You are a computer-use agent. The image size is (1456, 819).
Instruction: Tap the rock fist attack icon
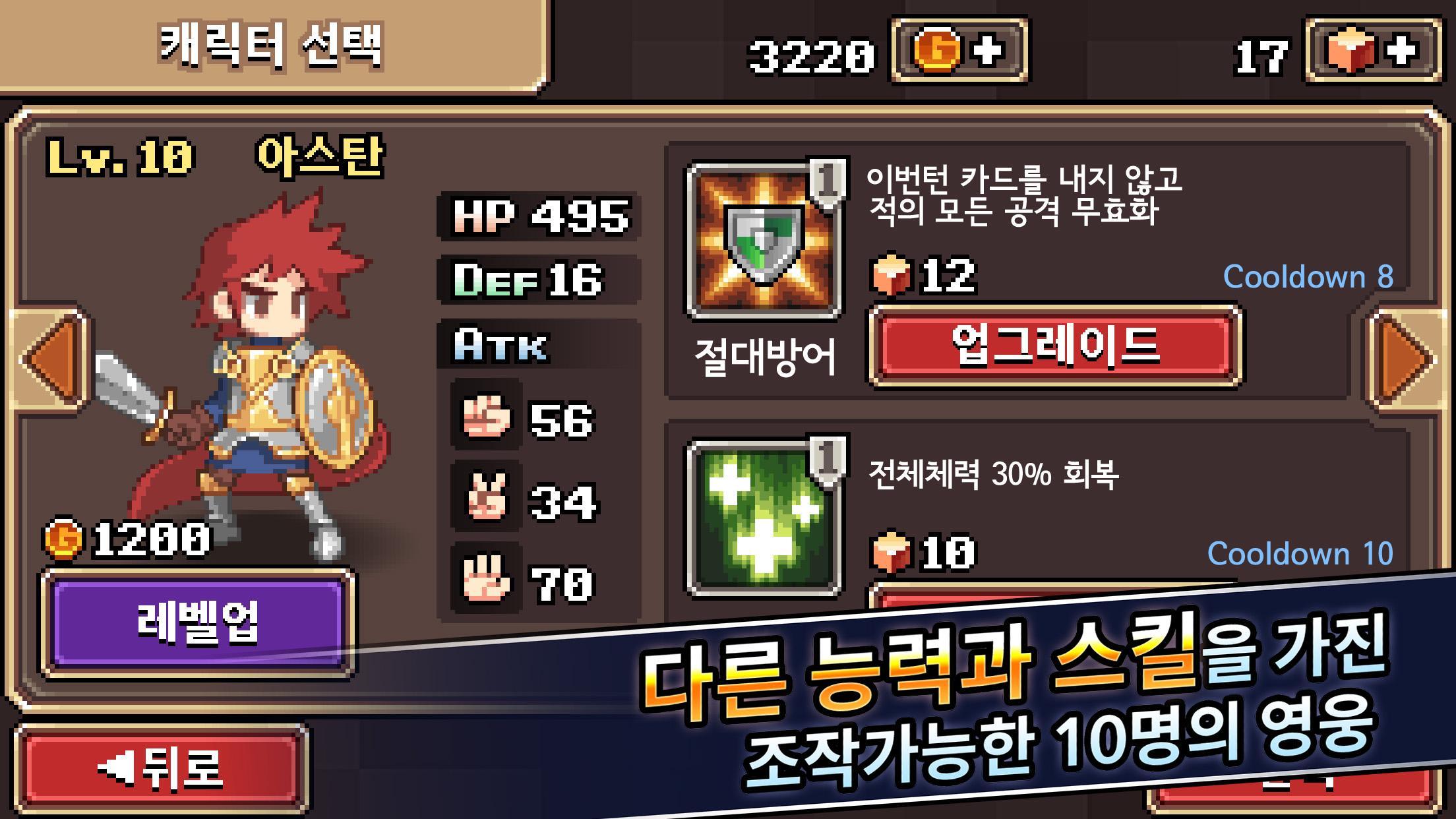pos(486,416)
